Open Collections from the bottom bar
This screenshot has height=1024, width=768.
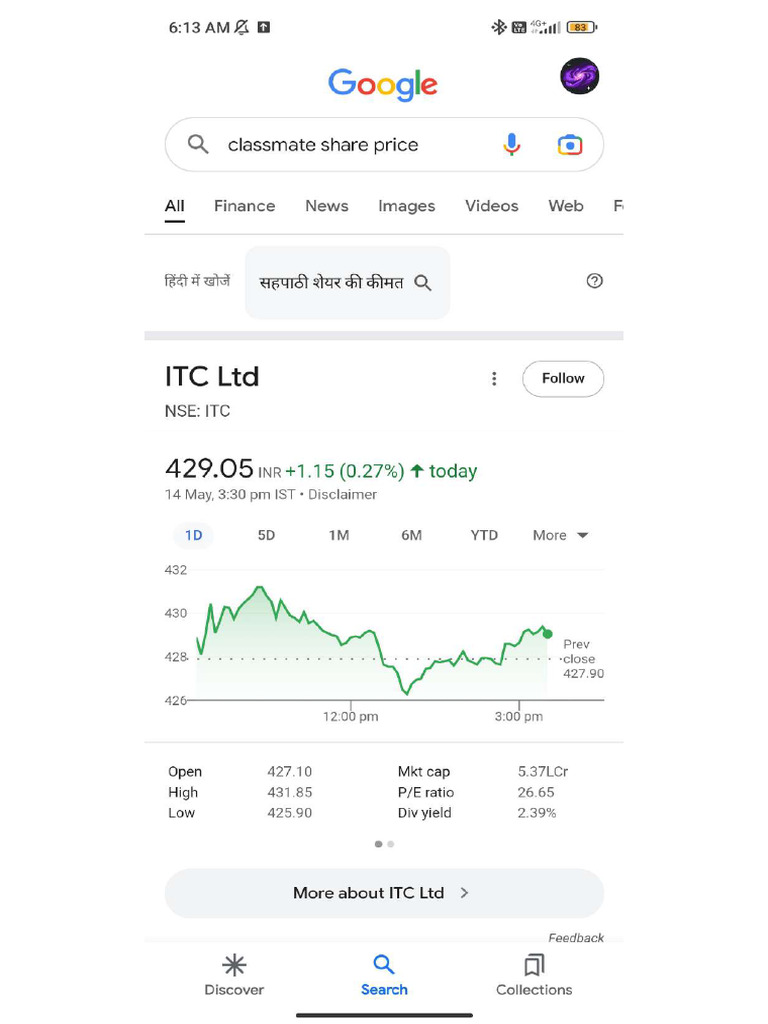pyautogui.click(x=534, y=974)
